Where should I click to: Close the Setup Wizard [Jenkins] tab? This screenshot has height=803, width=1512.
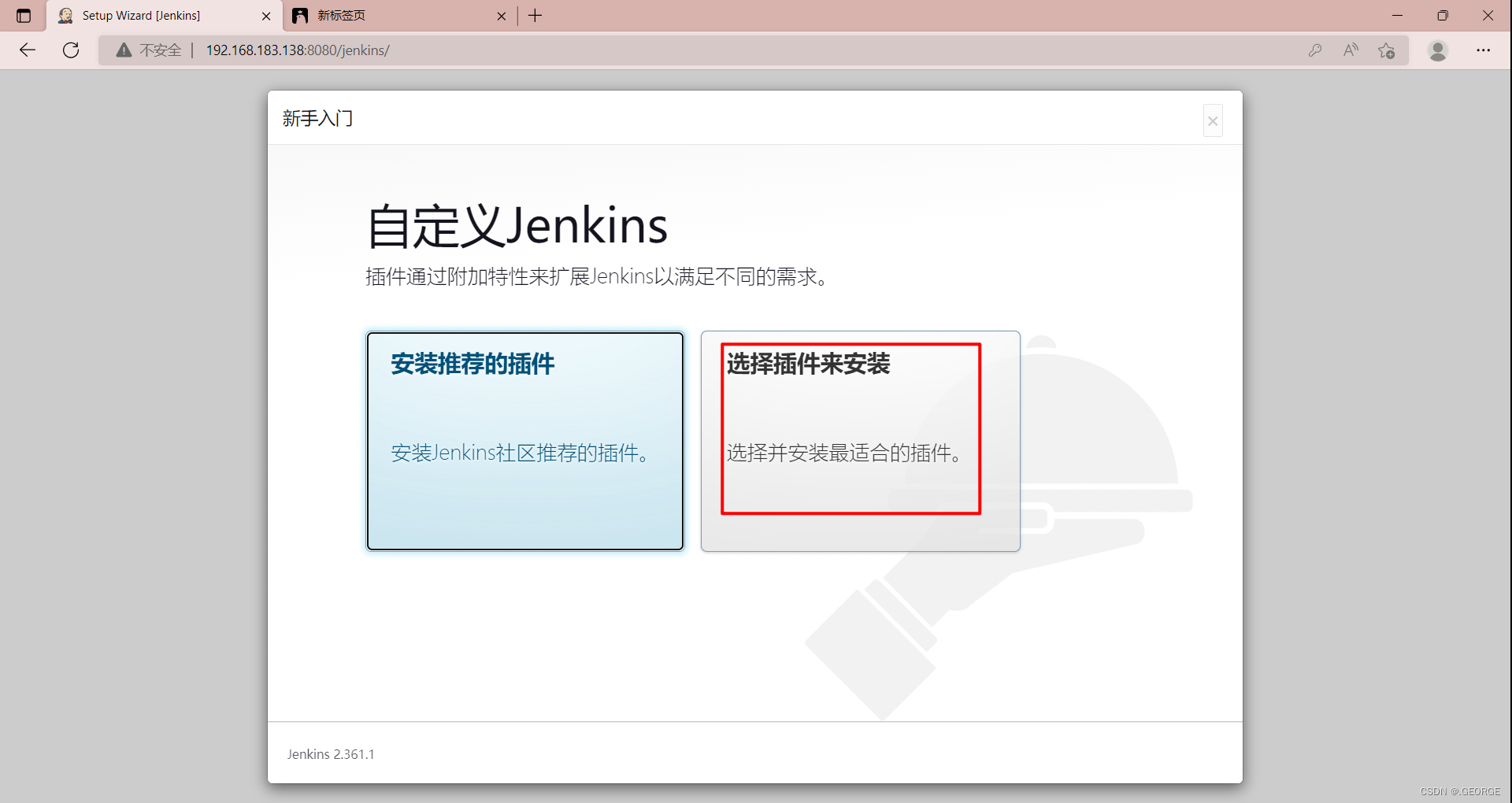(x=266, y=16)
